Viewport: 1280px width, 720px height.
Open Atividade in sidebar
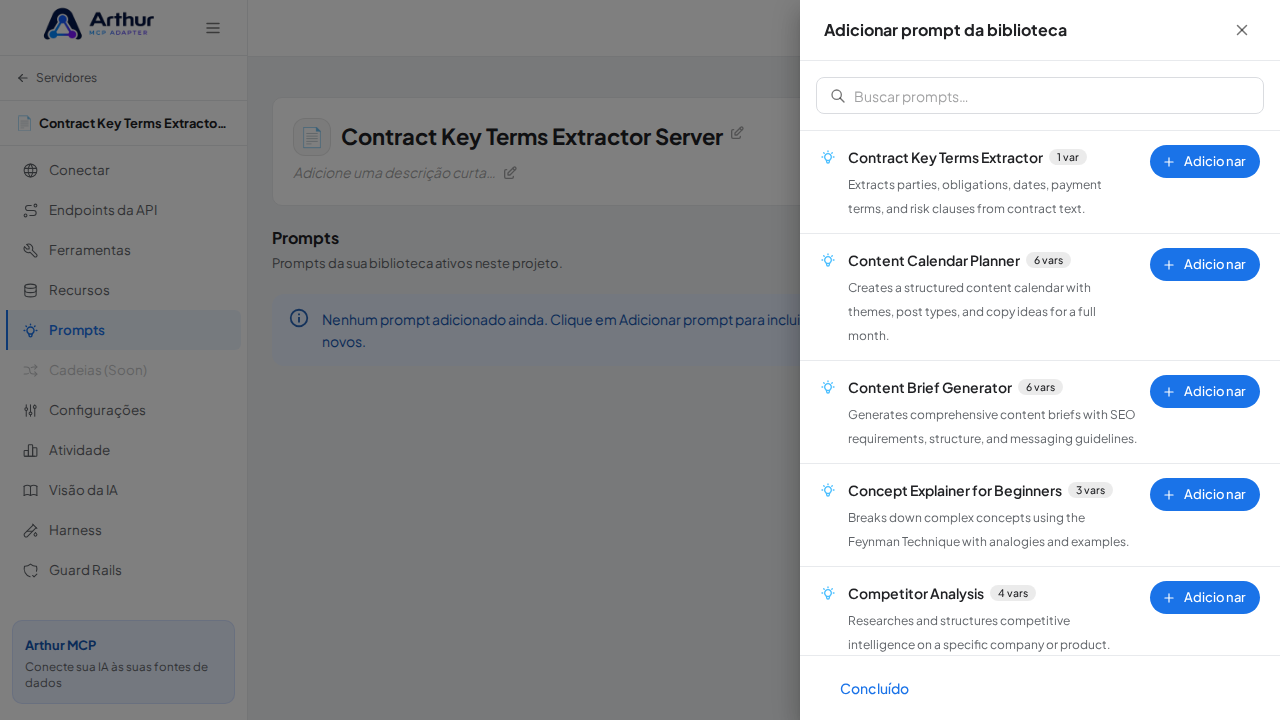point(123,450)
